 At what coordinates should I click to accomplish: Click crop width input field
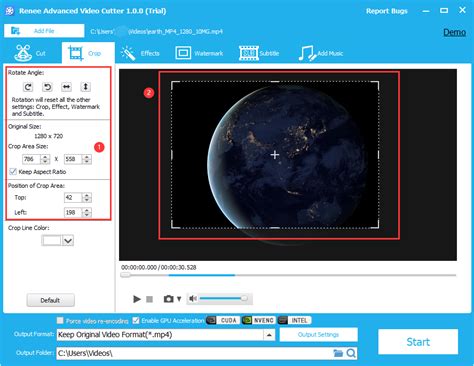coord(31,159)
